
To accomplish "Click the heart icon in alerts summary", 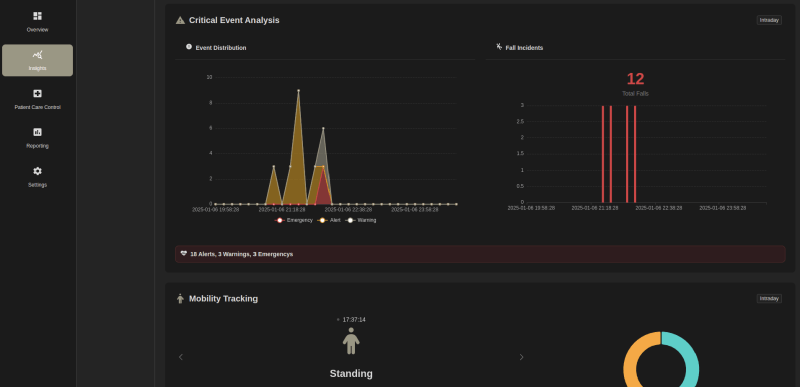I will click(184, 253).
